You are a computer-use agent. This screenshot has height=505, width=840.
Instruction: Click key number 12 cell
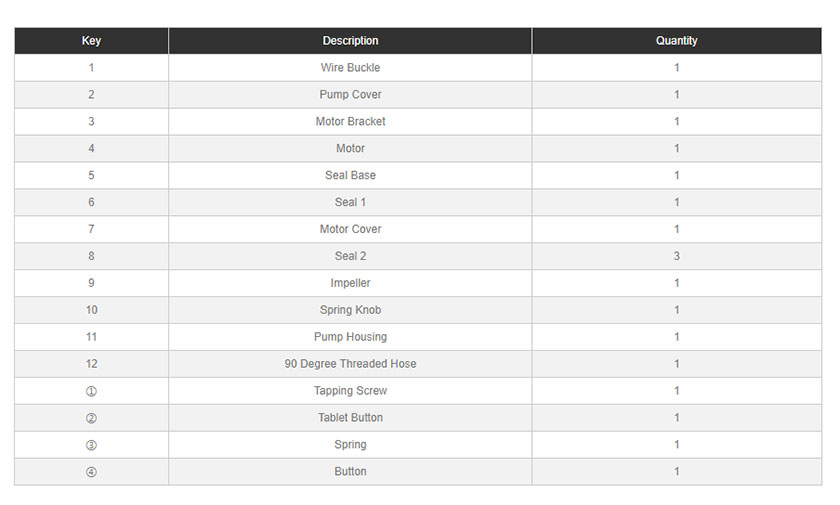(x=91, y=364)
